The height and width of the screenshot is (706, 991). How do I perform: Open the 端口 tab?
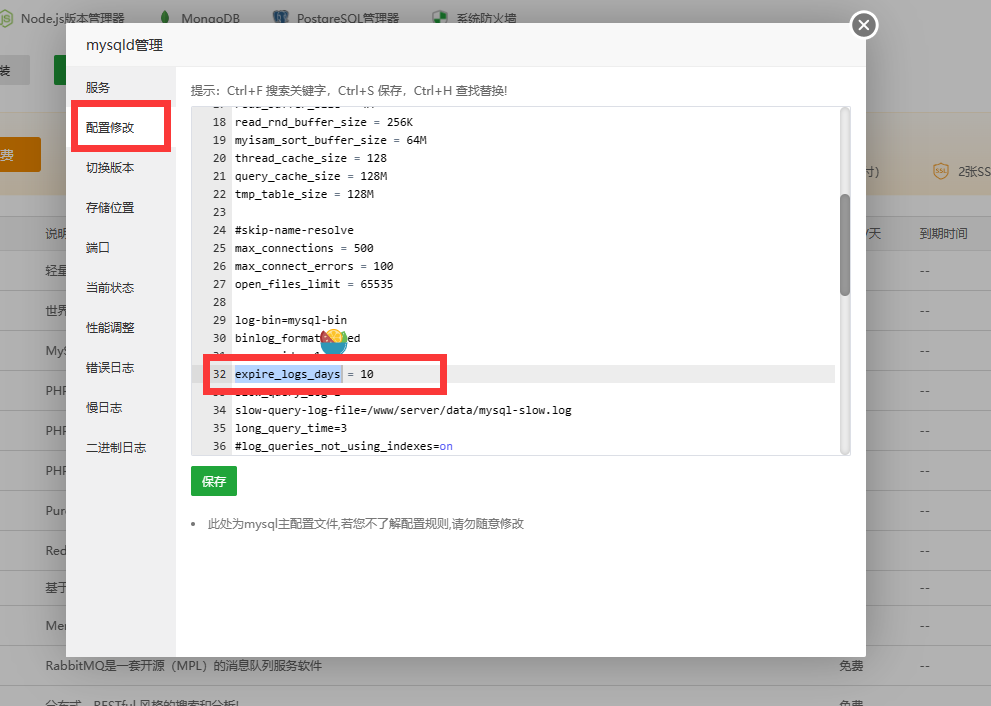(98, 247)
